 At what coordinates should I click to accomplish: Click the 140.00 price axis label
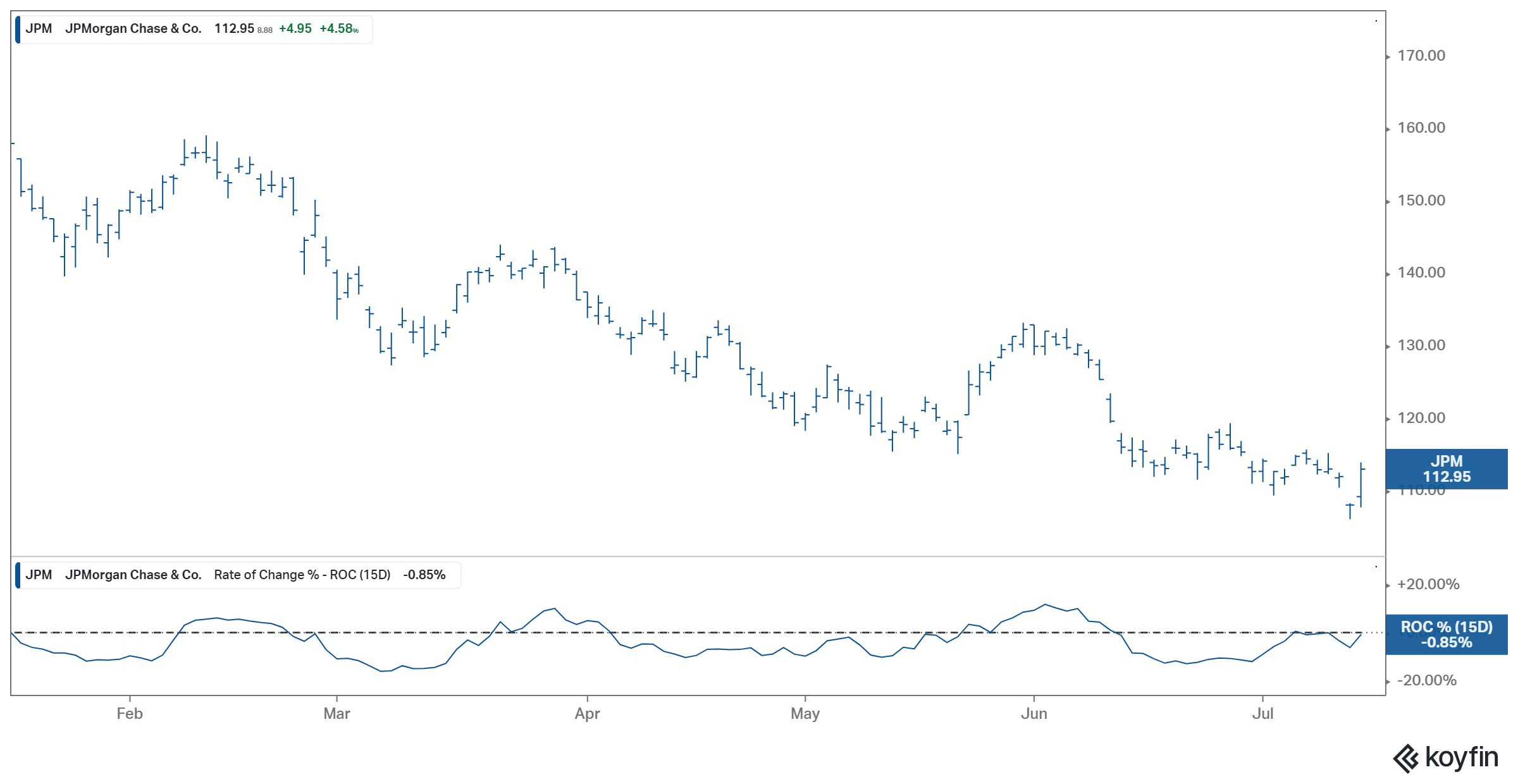point(1421,273)
